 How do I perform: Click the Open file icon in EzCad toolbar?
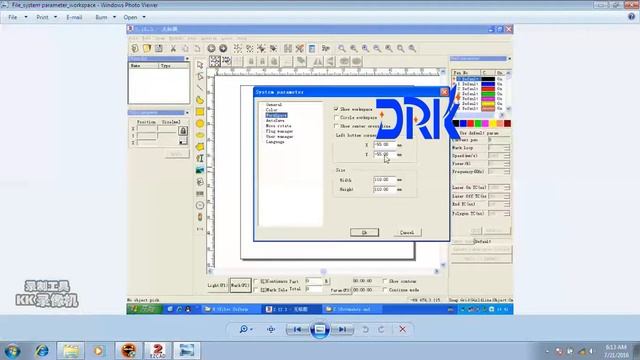pyautogui.click(x=147, y=48)
